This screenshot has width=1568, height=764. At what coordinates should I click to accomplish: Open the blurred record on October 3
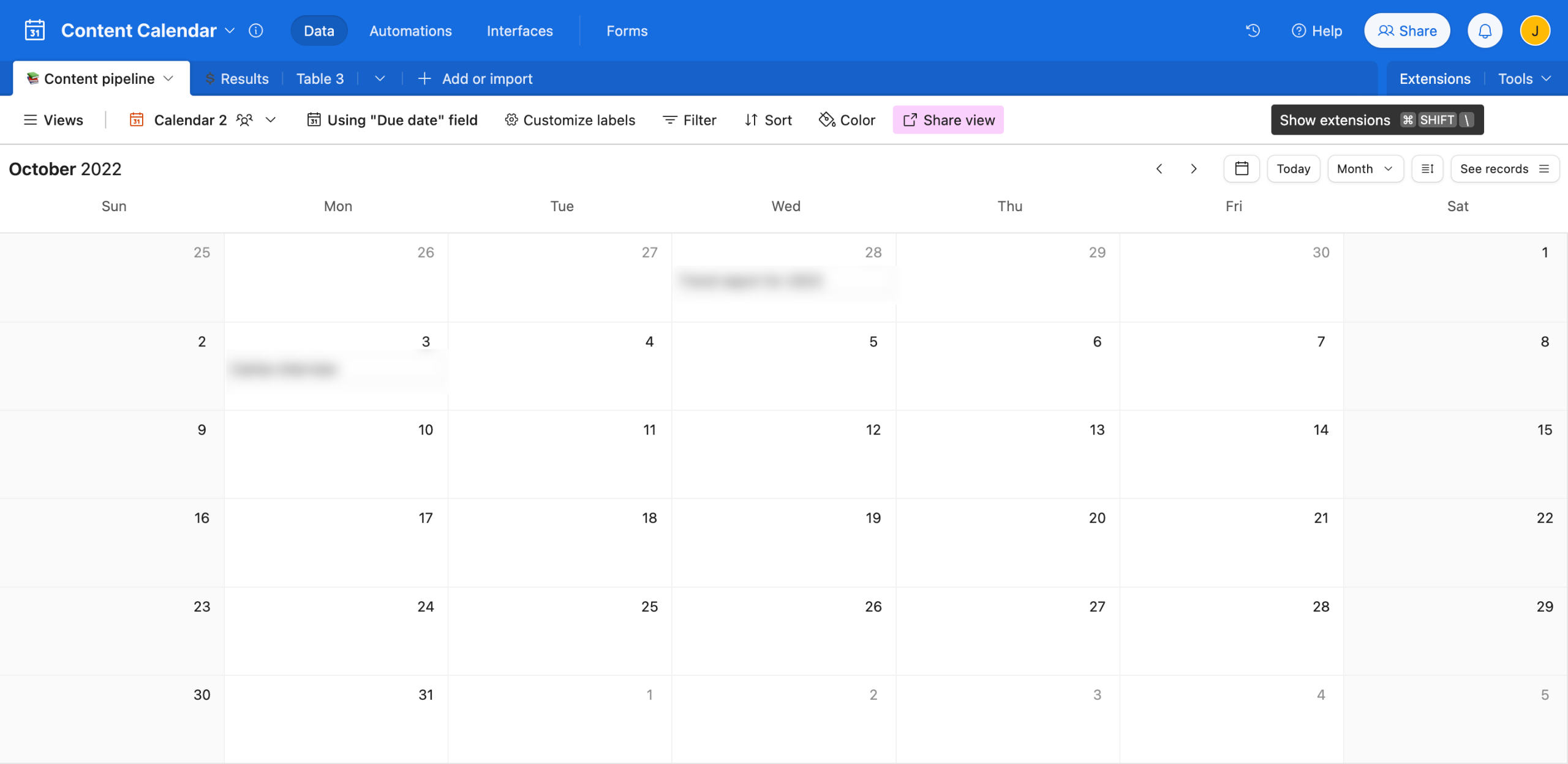pos(336,369)
